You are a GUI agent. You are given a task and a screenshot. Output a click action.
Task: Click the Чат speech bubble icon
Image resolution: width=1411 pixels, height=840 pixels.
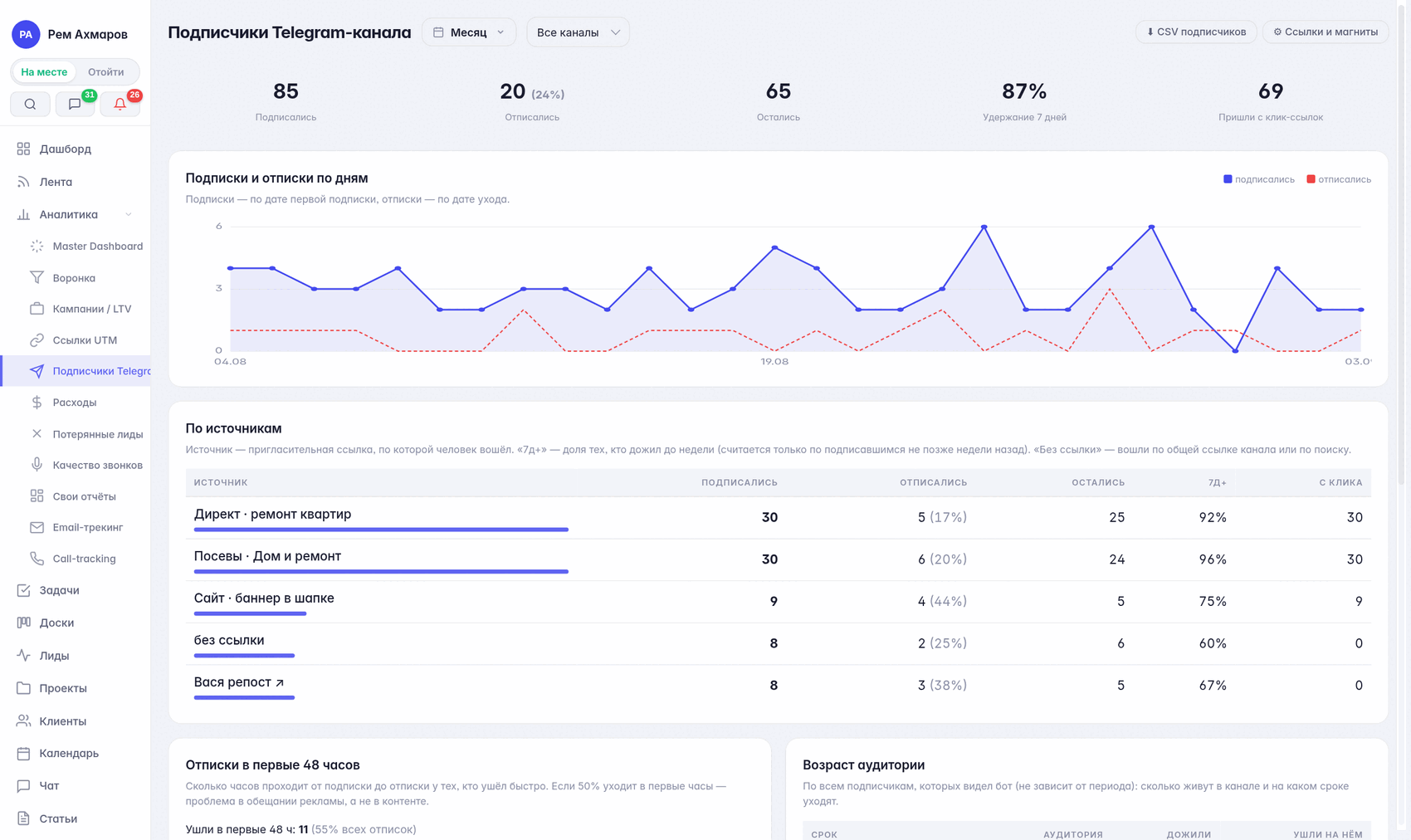pyautogui.click(x=23, y=786)
